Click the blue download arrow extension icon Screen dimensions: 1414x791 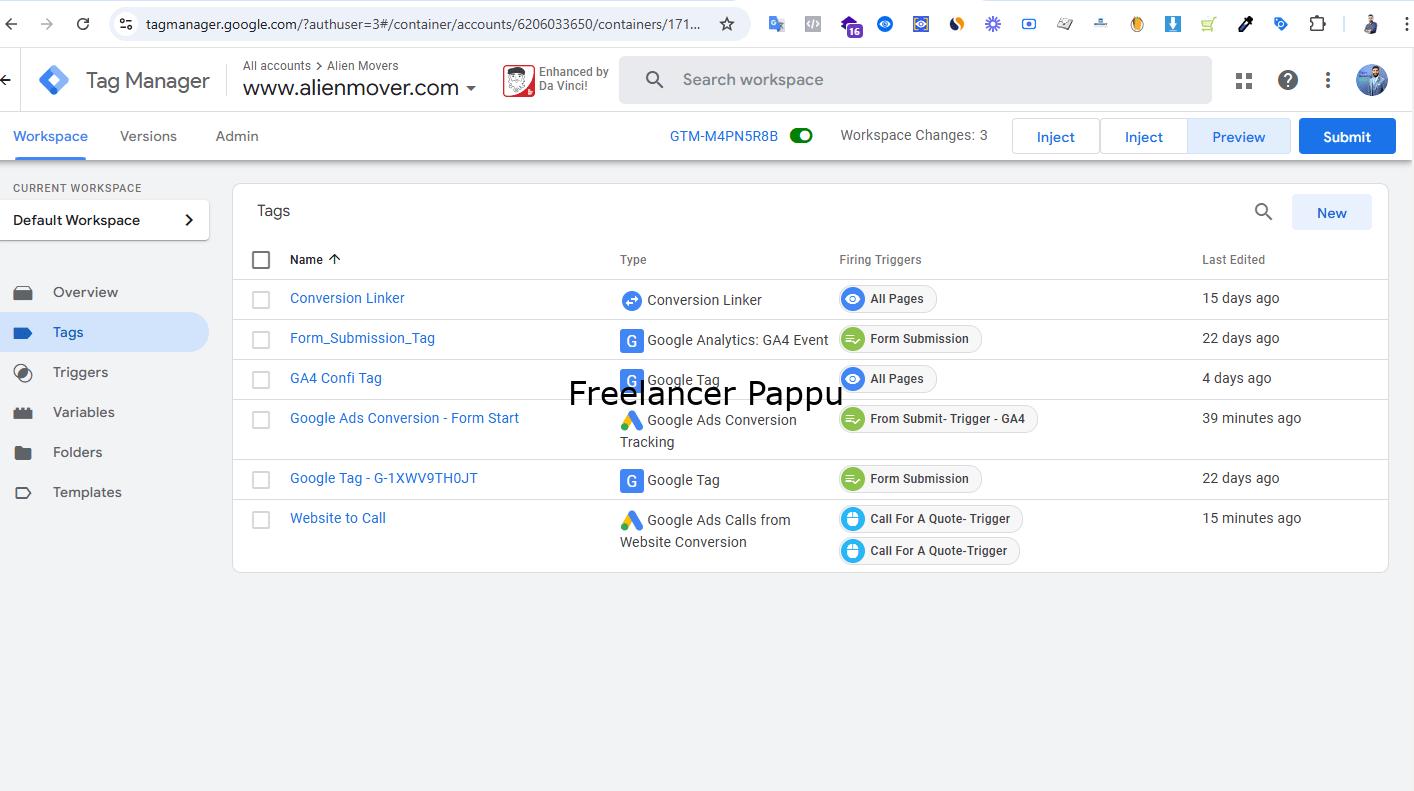(1173, 24)
